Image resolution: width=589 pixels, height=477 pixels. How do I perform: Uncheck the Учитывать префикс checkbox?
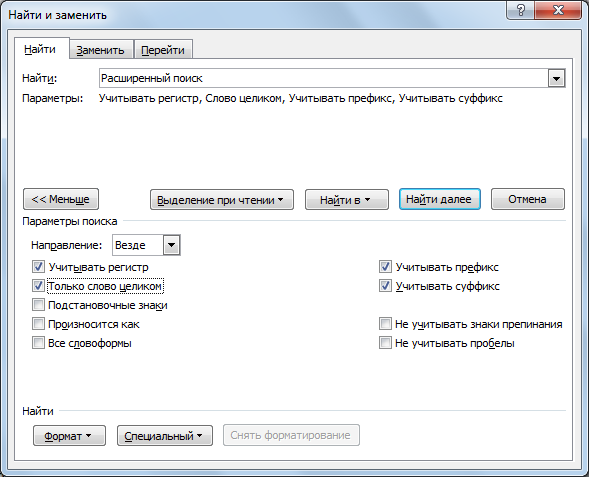(385, 267)
